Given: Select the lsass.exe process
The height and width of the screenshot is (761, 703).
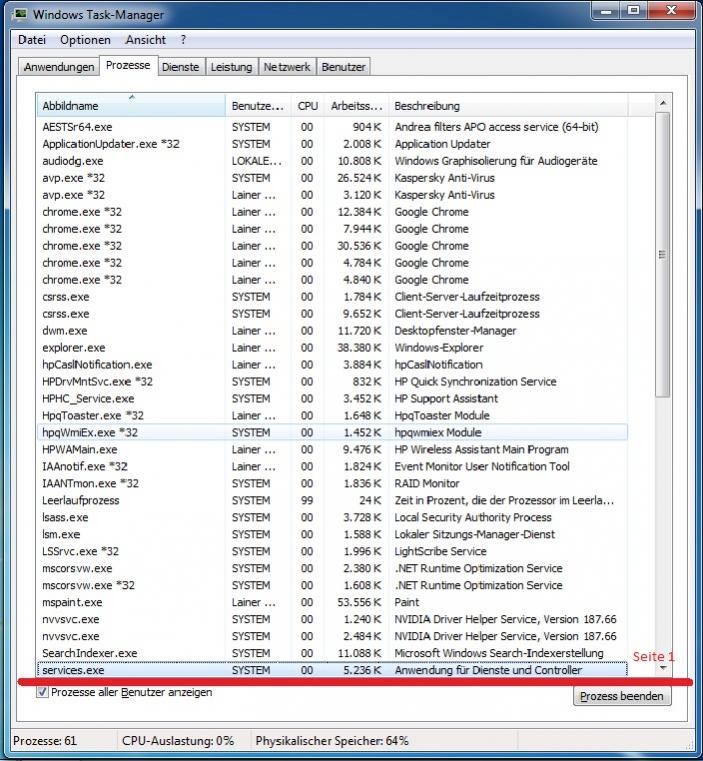Looking at the screenshot, I should click(x=332, y=517).
